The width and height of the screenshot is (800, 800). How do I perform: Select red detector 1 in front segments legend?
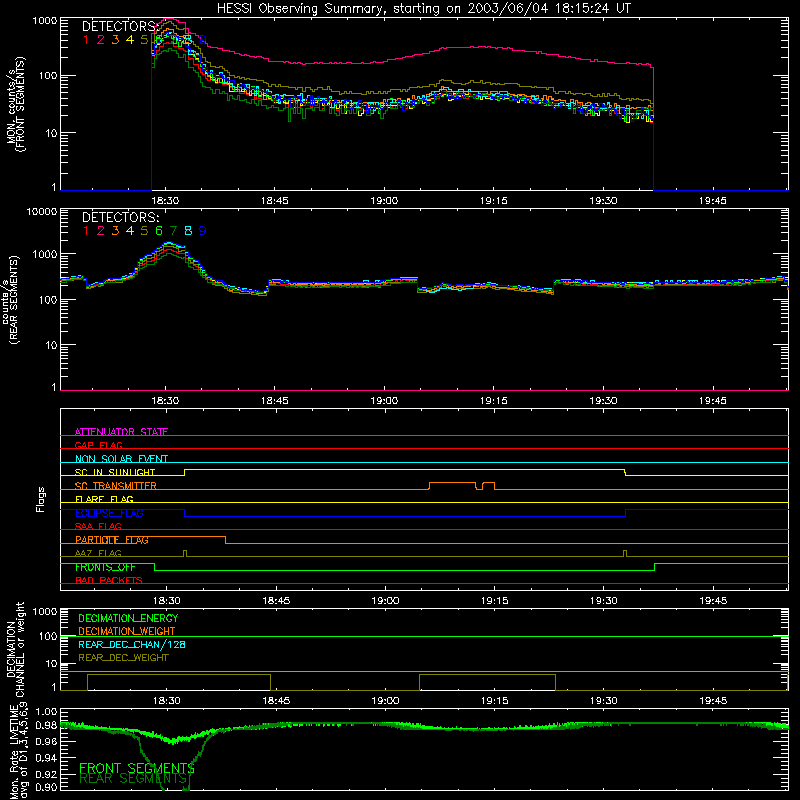[86, 40]
